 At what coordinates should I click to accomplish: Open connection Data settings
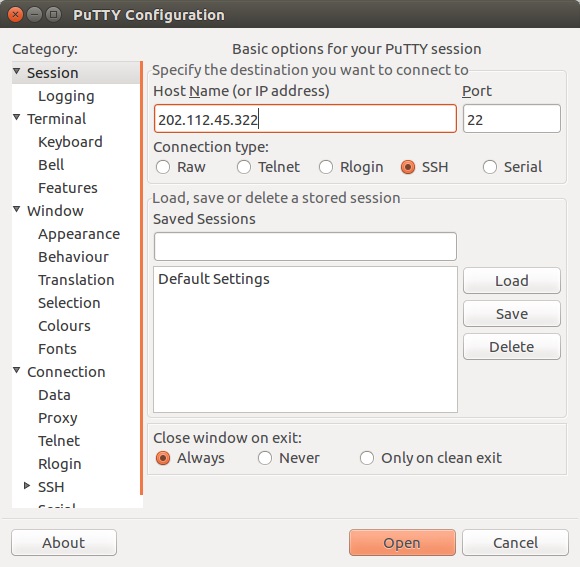click(54, 395)
